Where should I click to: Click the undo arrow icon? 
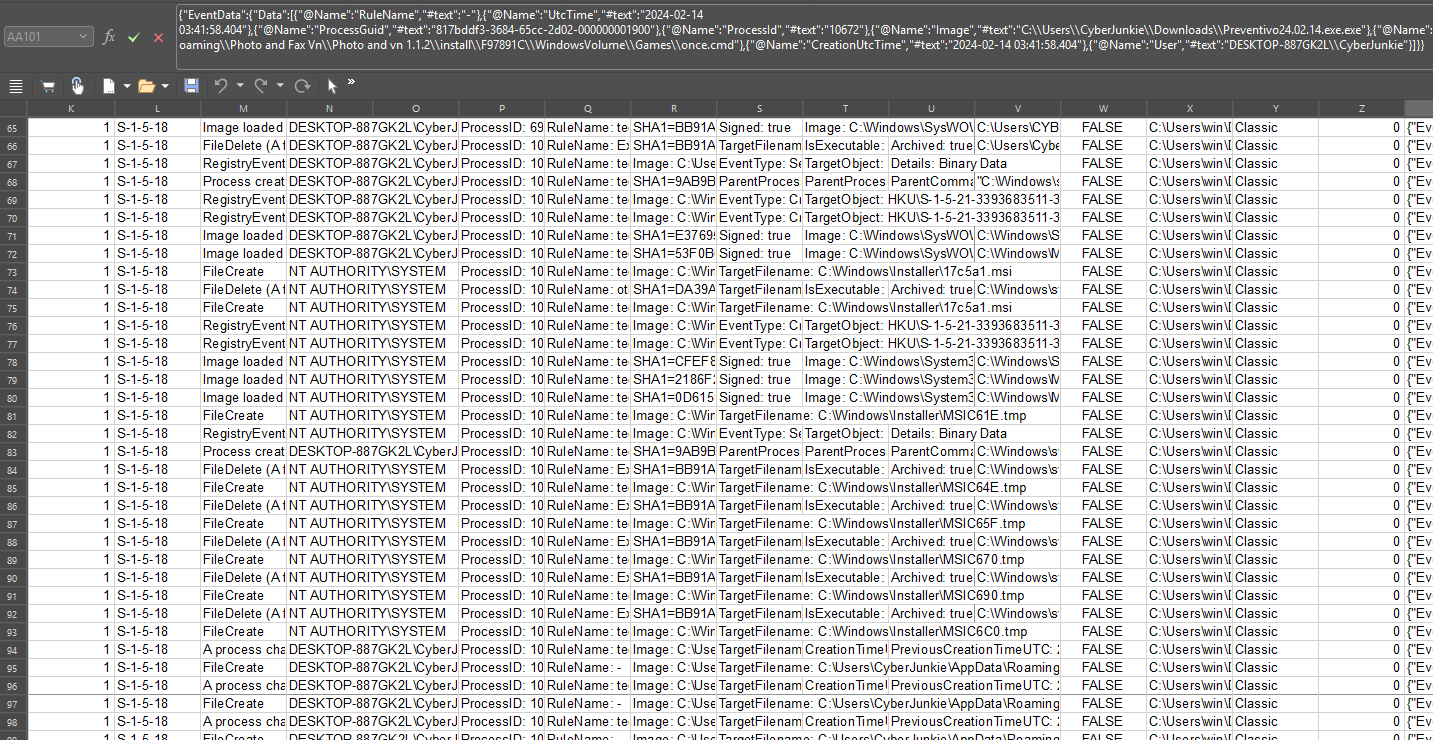coord(220,86)
